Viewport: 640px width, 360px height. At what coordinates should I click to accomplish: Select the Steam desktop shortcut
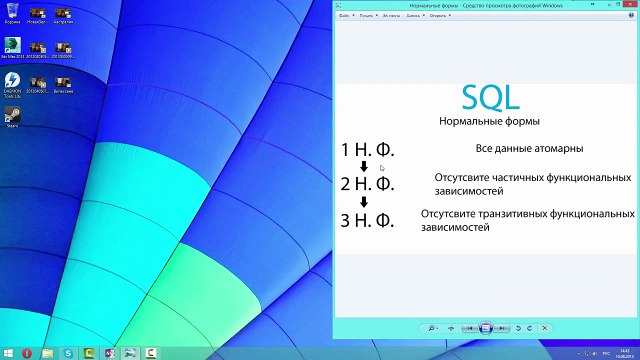tap(13, 117)
